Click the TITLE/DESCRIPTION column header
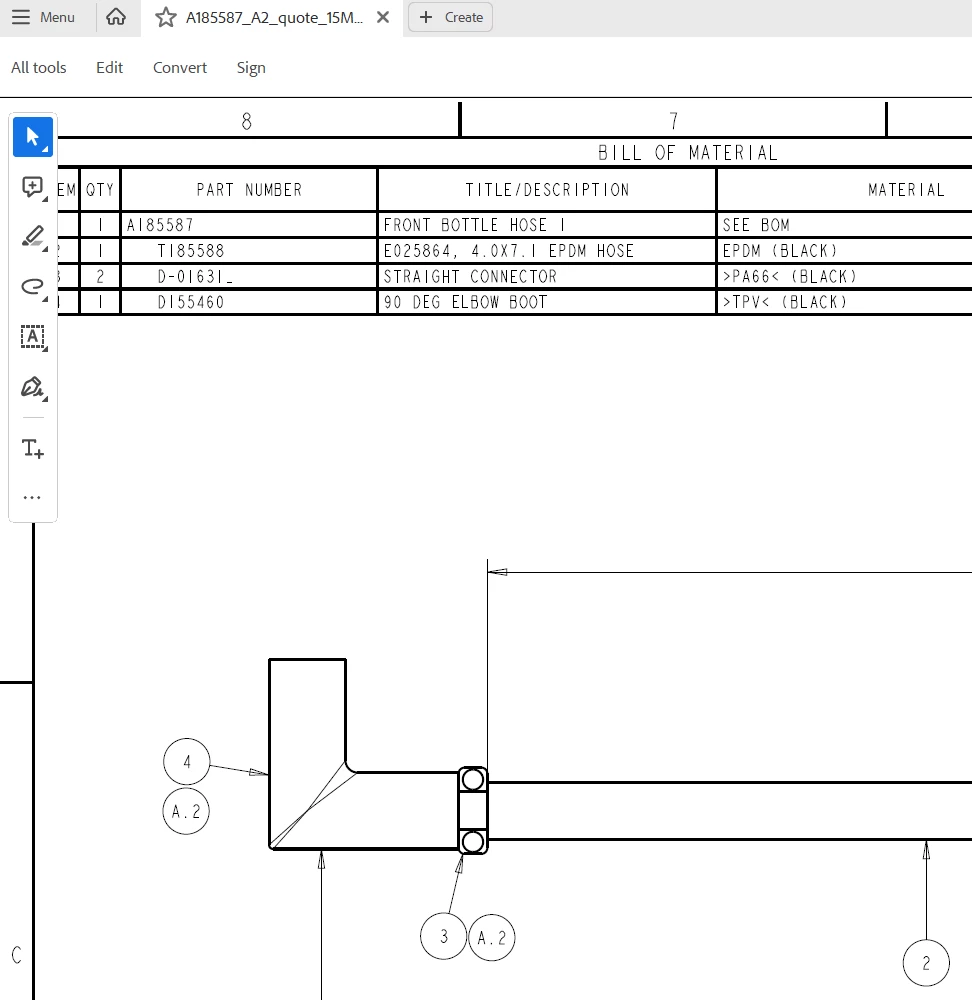 click(547, 189)
